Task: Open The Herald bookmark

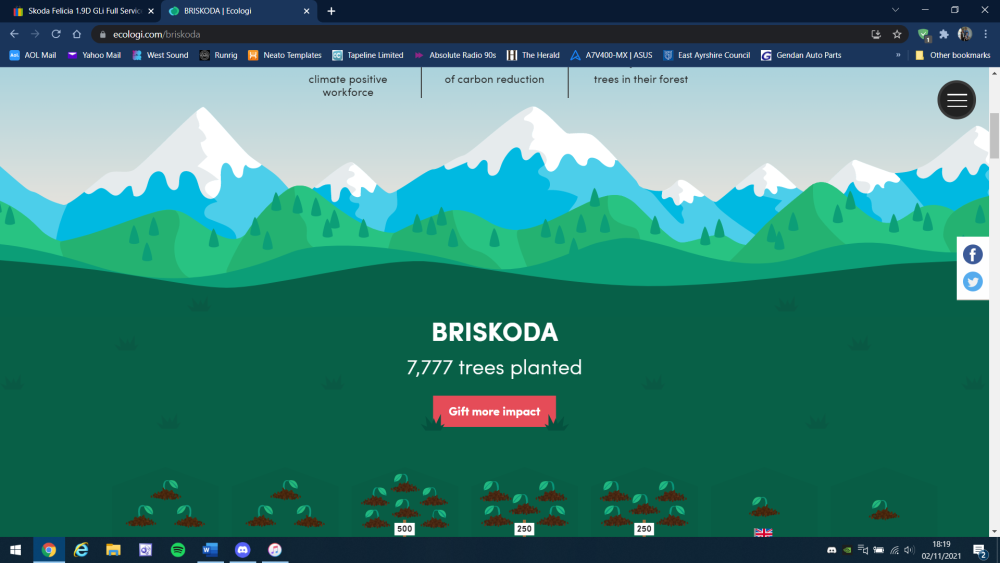Action: [x=533, y=55]
